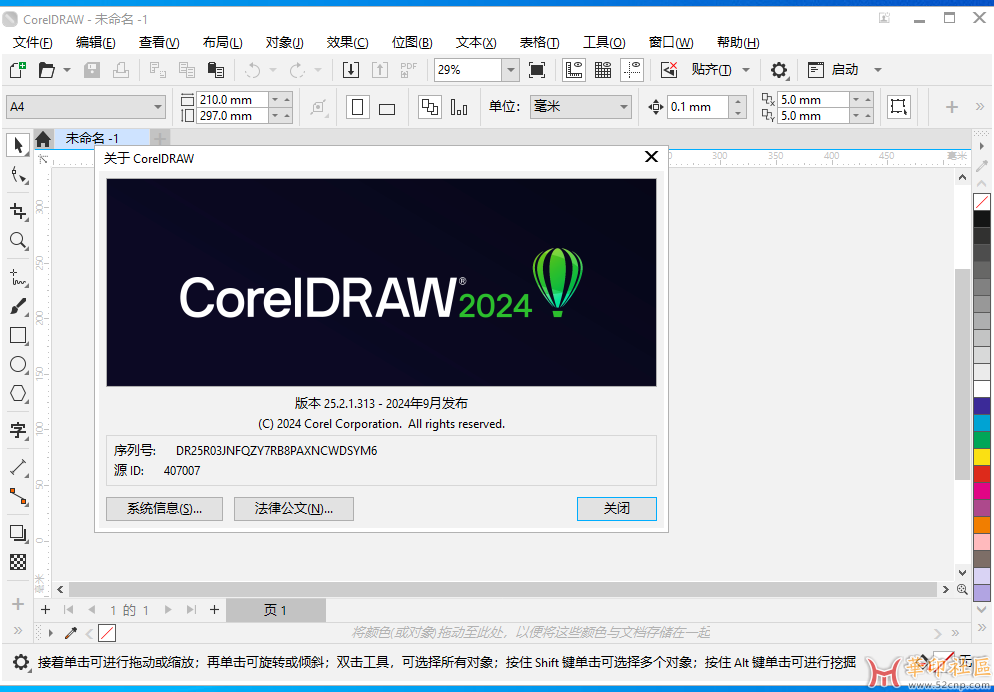Set page to Portrait orientation

pyautogui.click(x=358, y=107)
